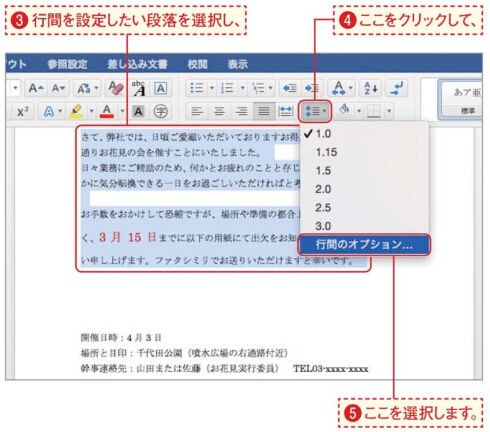Image resolution: width=490 pixels, height=432 pixels.
Task: Click the red date 3月15日
Action: click(x=128, y=237)
